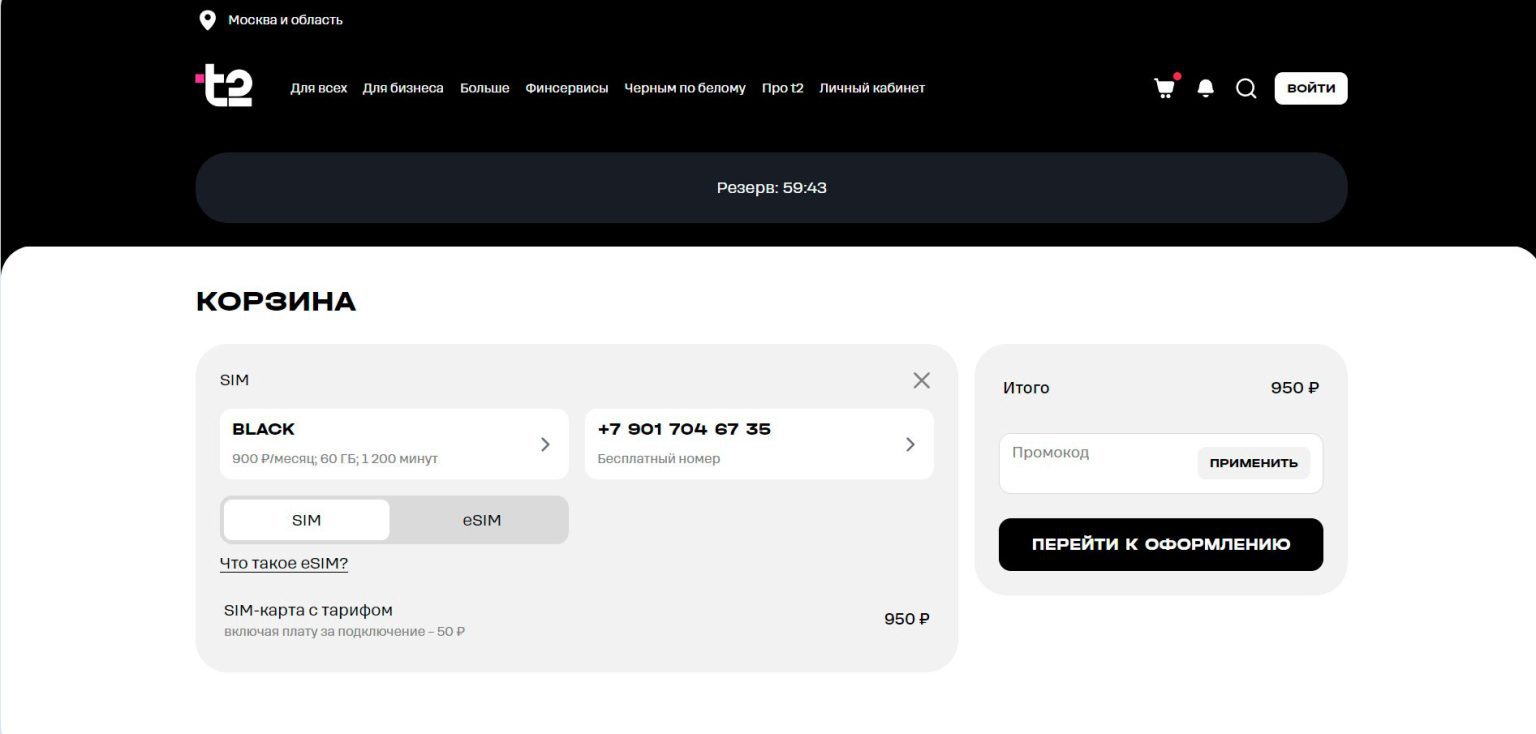Expand phone number selection chevron
1536x734 pixels.
tap(910, 444)
